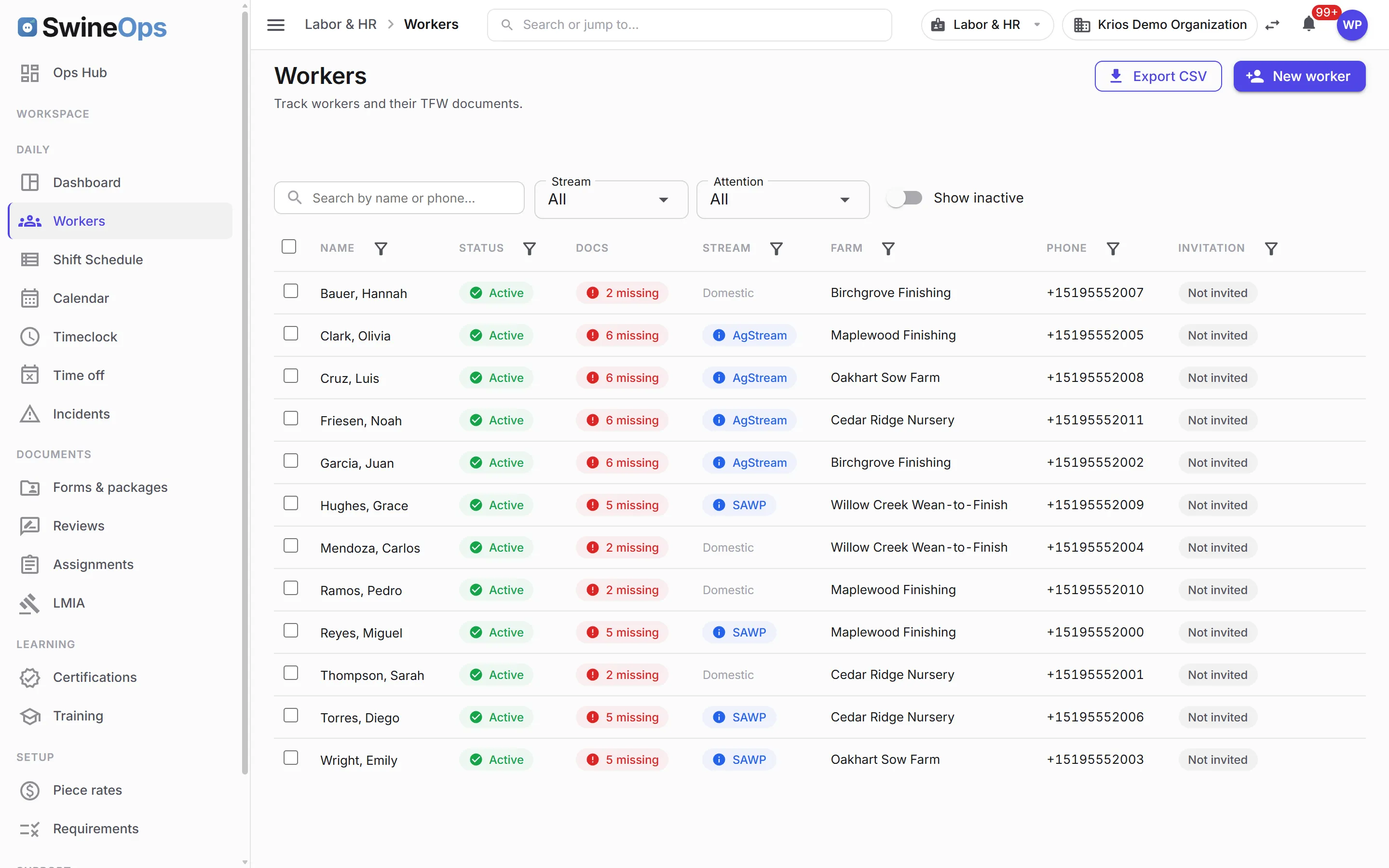Click the Invitation column filter icon
The width and height of the screenshot is (1389, 868).
click(1271, 248)
